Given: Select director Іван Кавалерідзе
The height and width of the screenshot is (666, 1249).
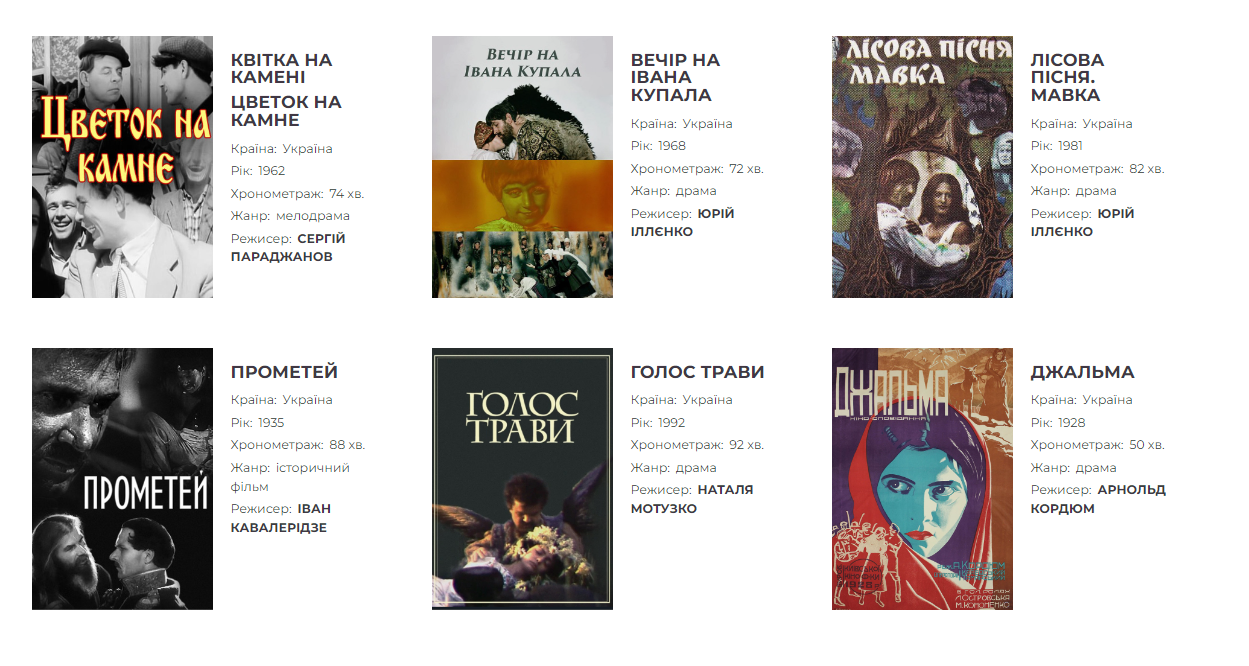Looking at the screenshot, I should click(281, 518).
